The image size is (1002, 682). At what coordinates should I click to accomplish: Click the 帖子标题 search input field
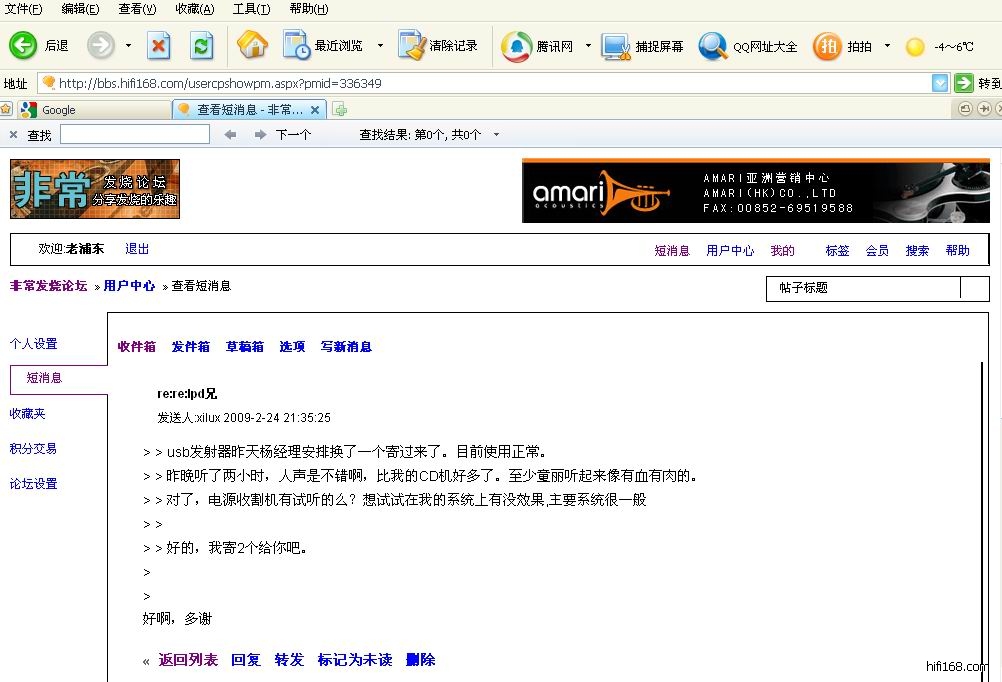coord(864,288)
